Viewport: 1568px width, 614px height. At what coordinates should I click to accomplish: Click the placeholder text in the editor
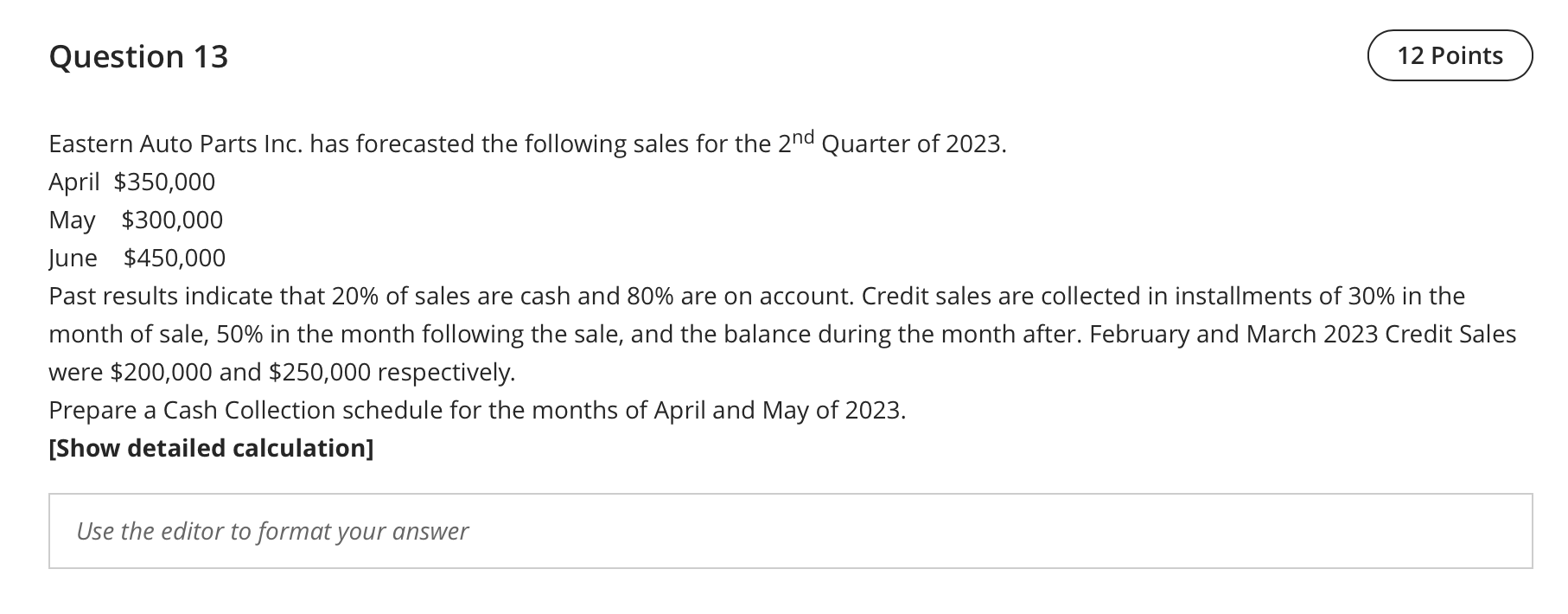(272, 531)
